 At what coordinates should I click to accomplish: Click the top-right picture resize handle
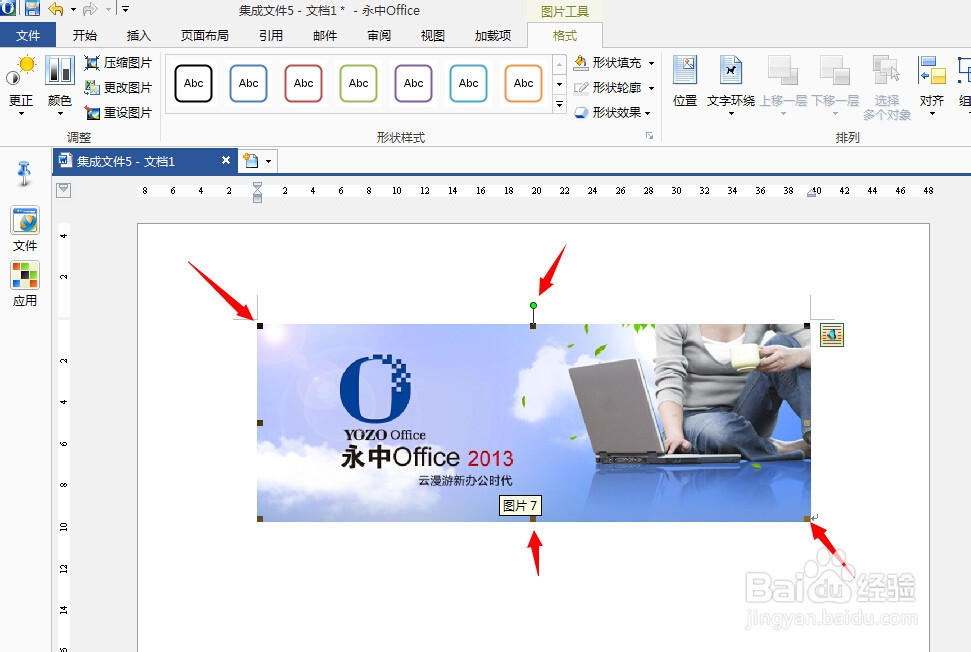coord(807,326)
